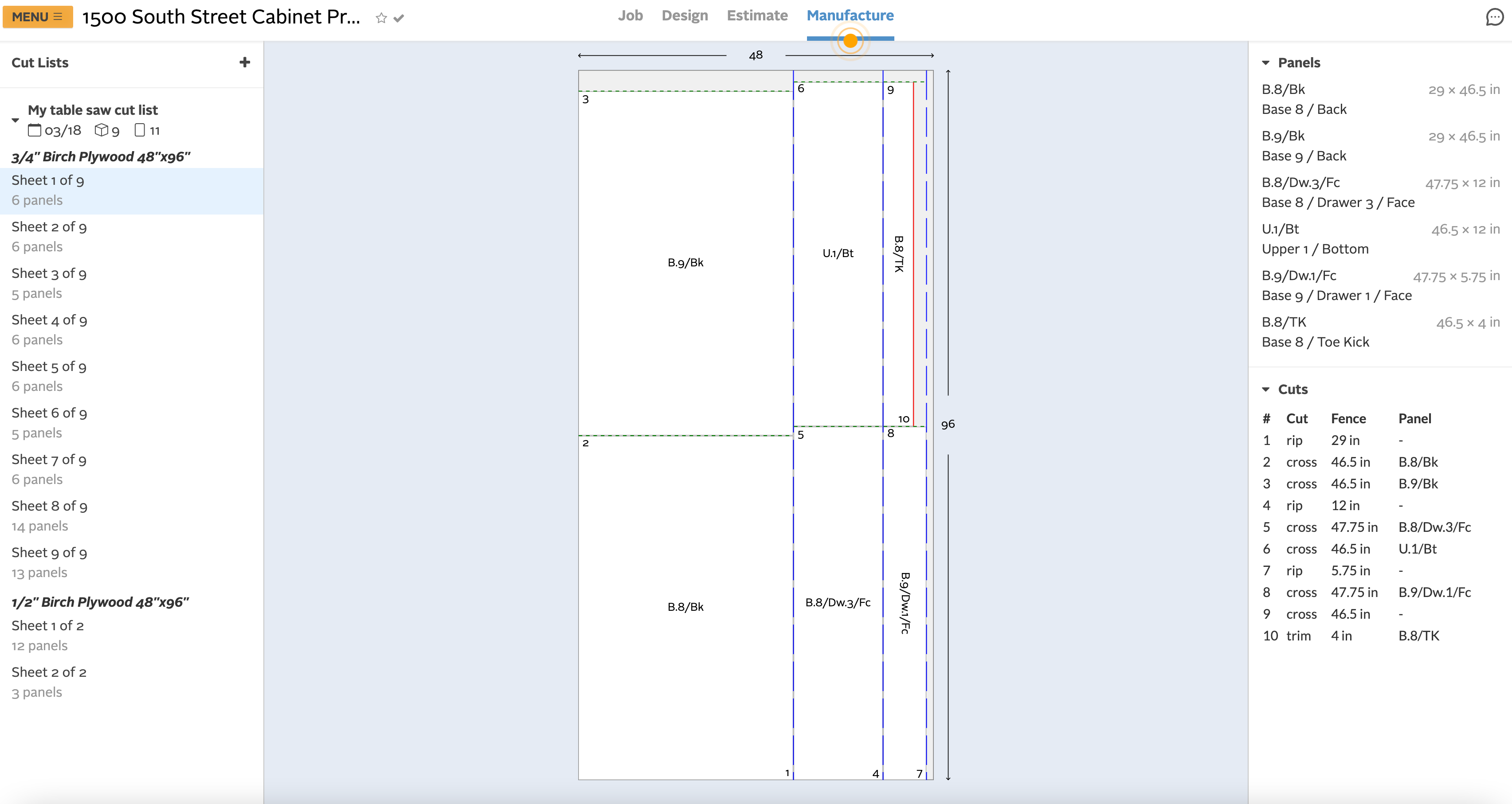Click the sheet count icon showing 11
The width and height of the screenshot is (1512, 804).
pos(140,130)
